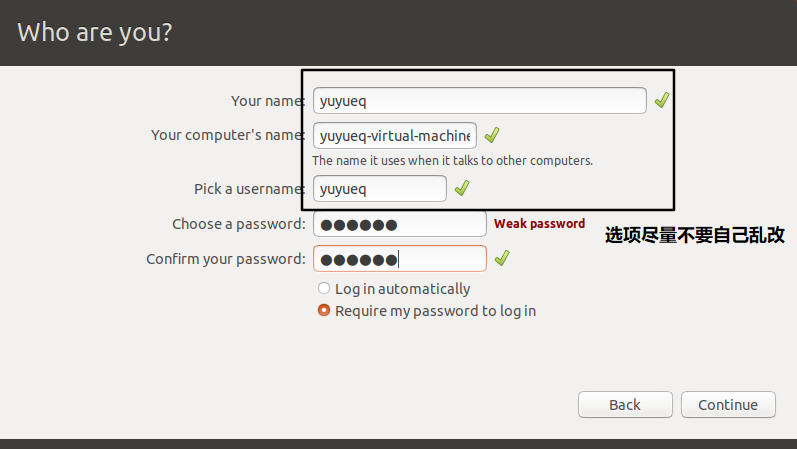This screenshot has height=449, width=797.
Task: Click the checkmark next to computer's name field
Action: click(492, 135)
